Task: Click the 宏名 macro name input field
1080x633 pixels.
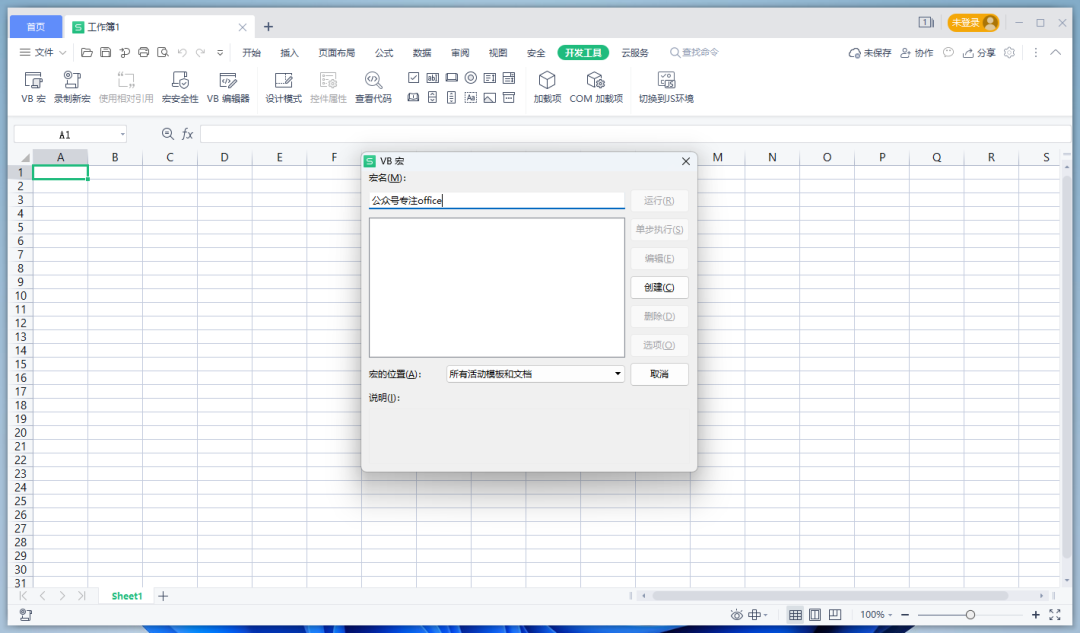Action: point(497,200)
